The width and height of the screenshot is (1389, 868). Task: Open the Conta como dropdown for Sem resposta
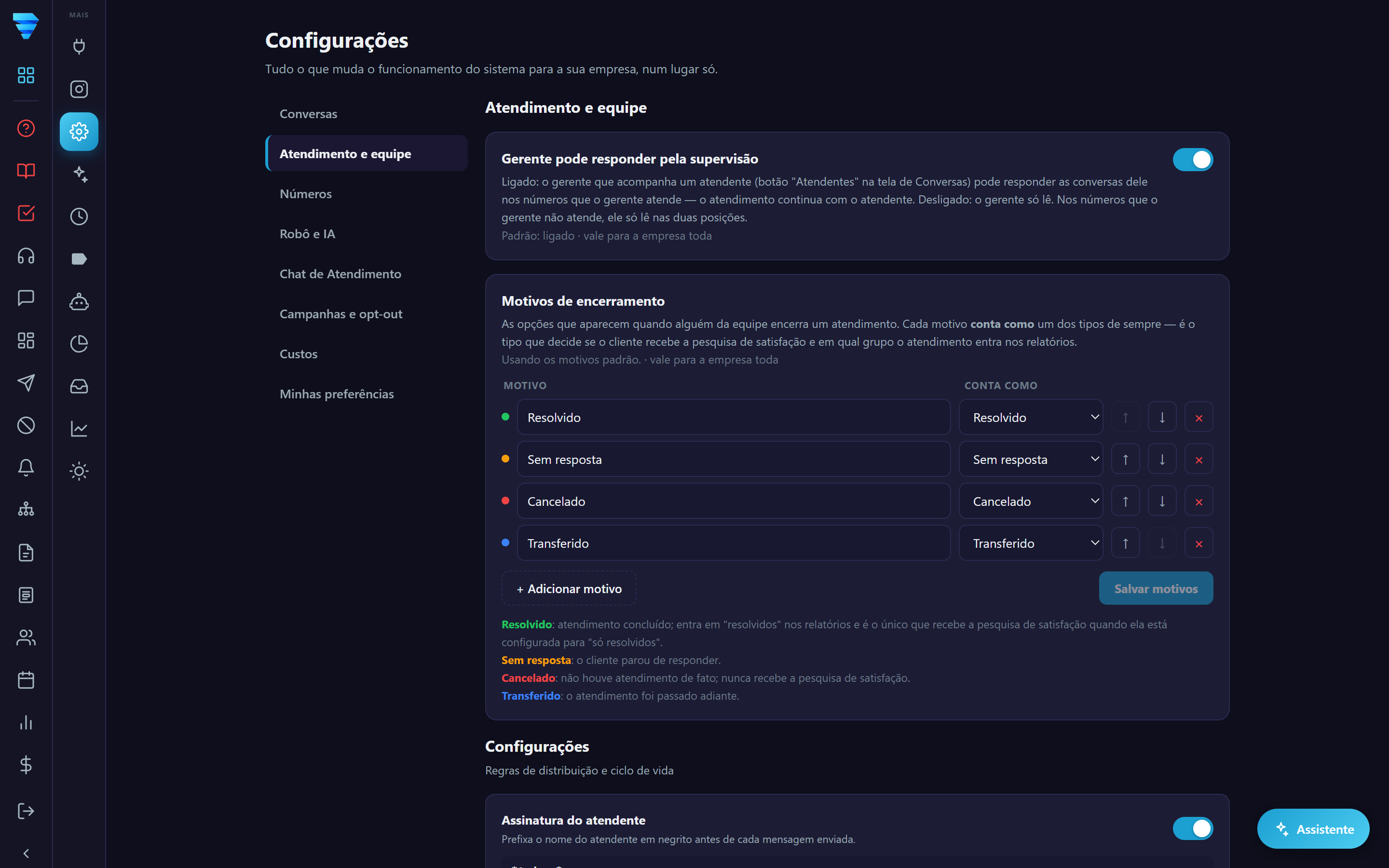coord(1031,459)
